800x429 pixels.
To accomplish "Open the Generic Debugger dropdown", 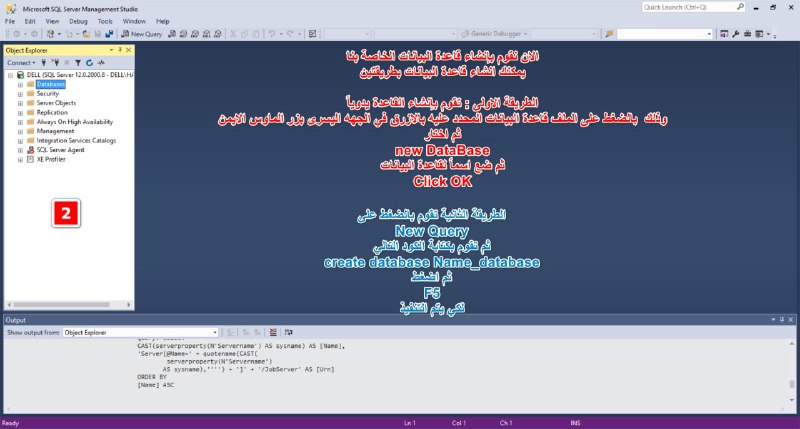I will 493,34.
